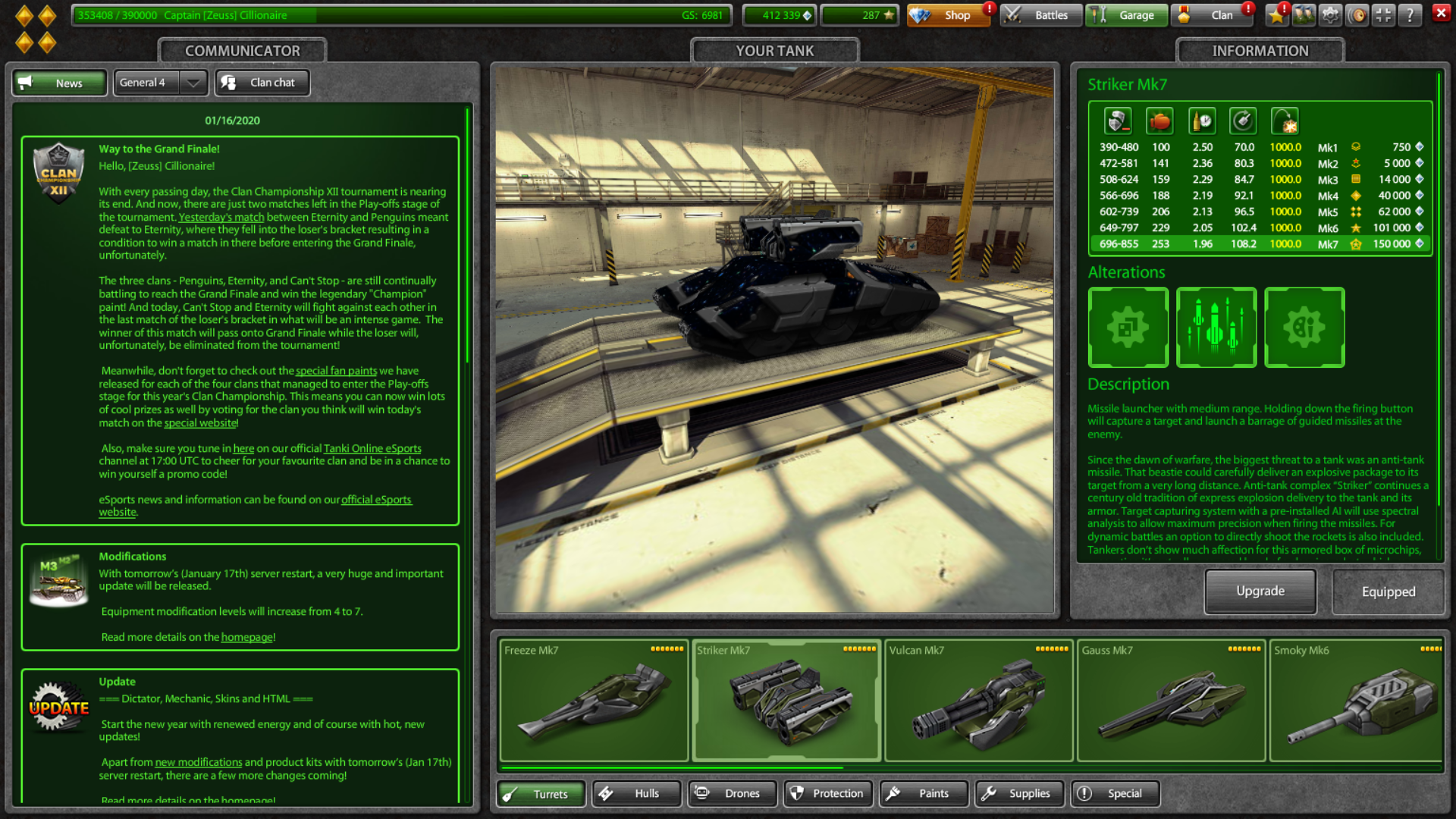Open the gold star challenges icon

[1277, 14]
